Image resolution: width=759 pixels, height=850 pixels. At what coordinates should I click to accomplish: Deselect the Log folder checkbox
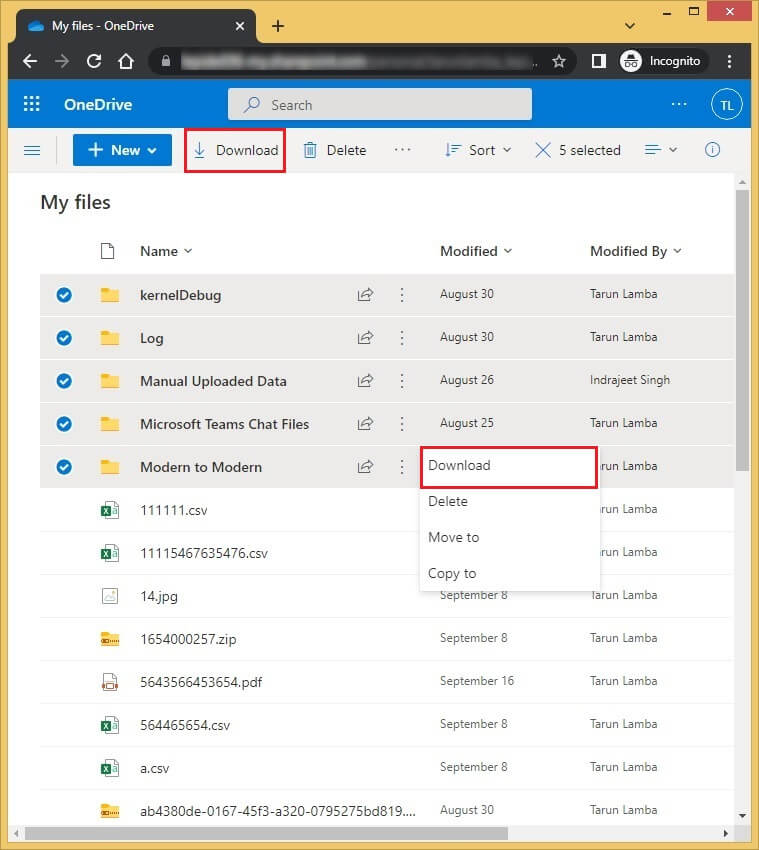pos(64,338)
